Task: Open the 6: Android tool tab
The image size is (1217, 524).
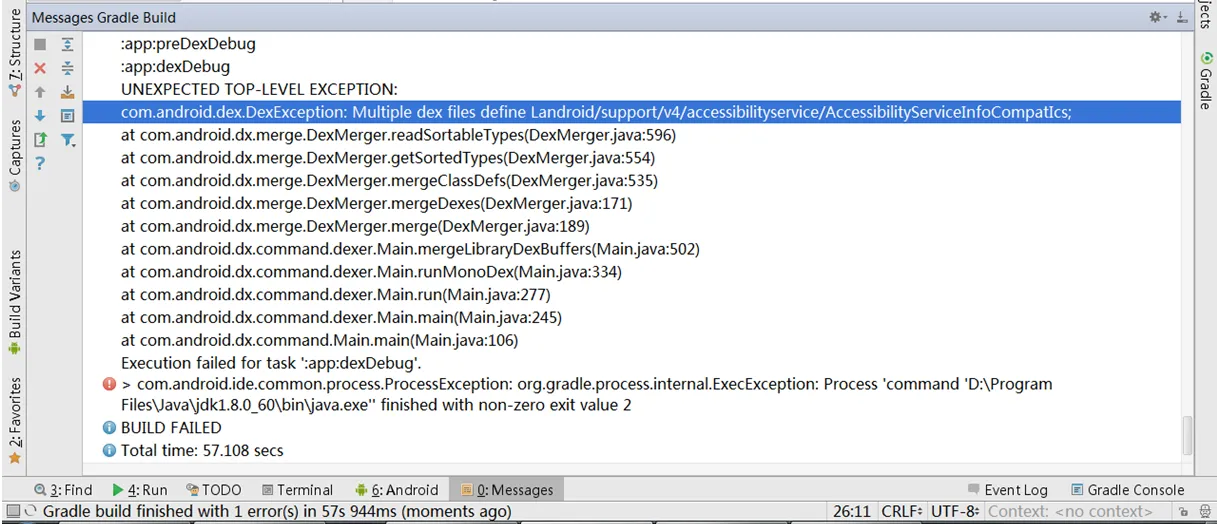Action: [x=396, y=490]
